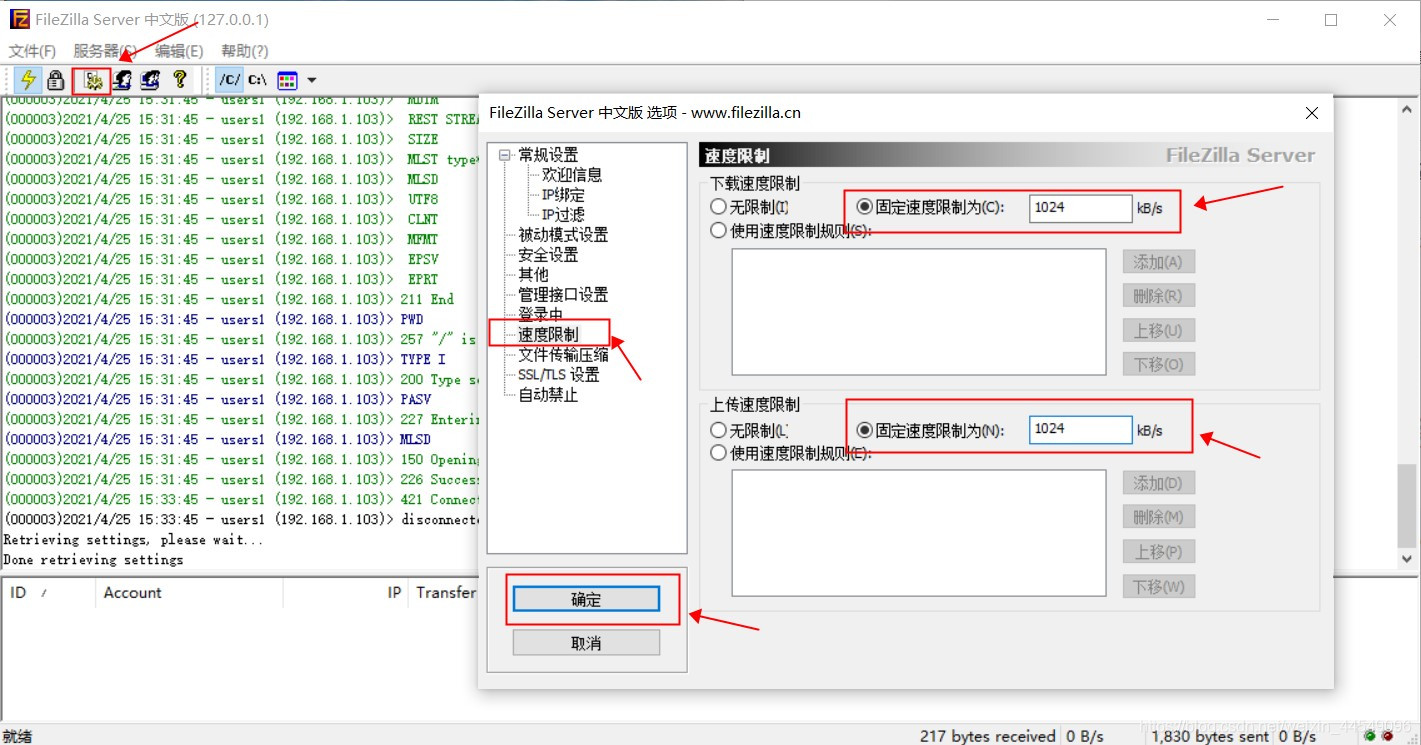The width and height of the screenshot is (1421, 745).
Task: Click the upload speed rules list box
Action: pyautogui.click(x=919, y=533)
